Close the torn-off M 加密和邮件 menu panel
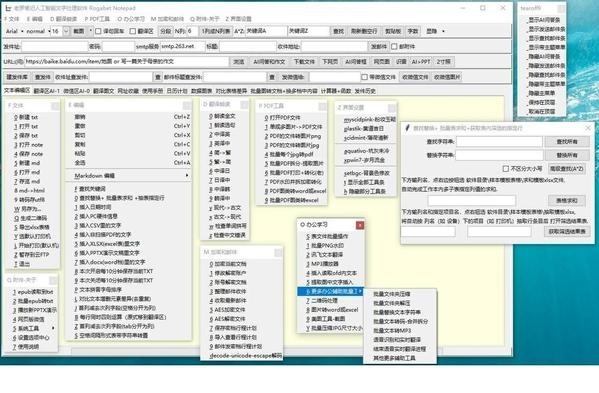The image size is (599, 393). point(278,252)
